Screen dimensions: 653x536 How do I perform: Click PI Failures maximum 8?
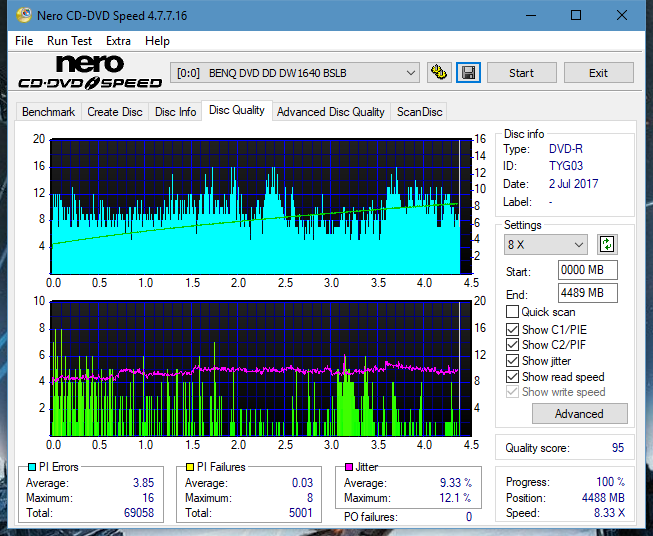pyautogui.click(x=310, y=498)
